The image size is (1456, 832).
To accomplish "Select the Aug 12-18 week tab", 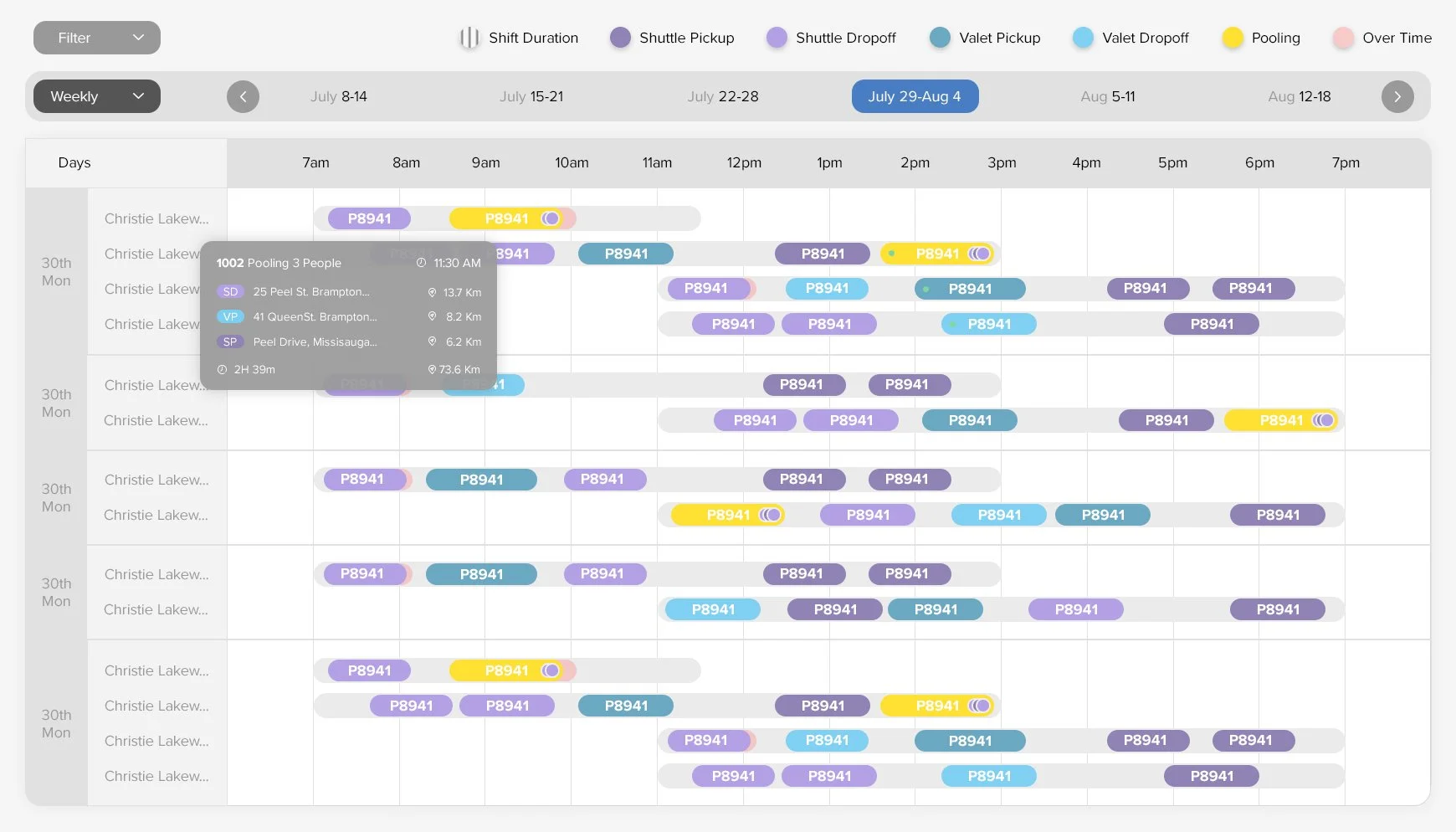I will click(x=1300, y=96).
